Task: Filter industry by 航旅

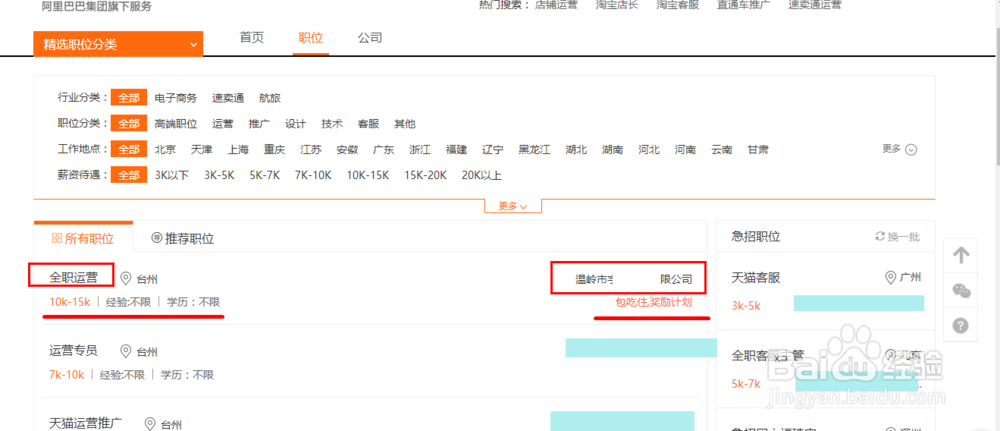Action: 270,98
